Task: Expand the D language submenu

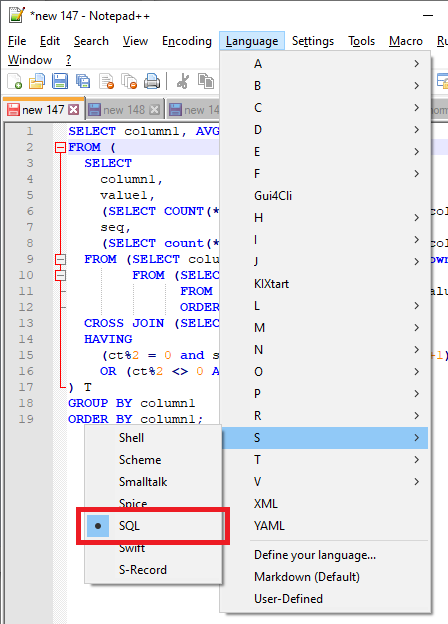Action: point(325,130)
